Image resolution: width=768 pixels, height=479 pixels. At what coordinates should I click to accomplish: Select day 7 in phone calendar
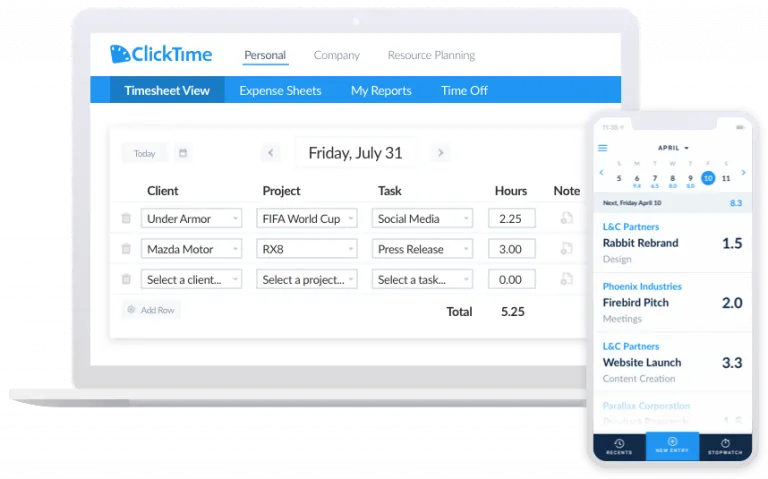[x=654, y=178]
